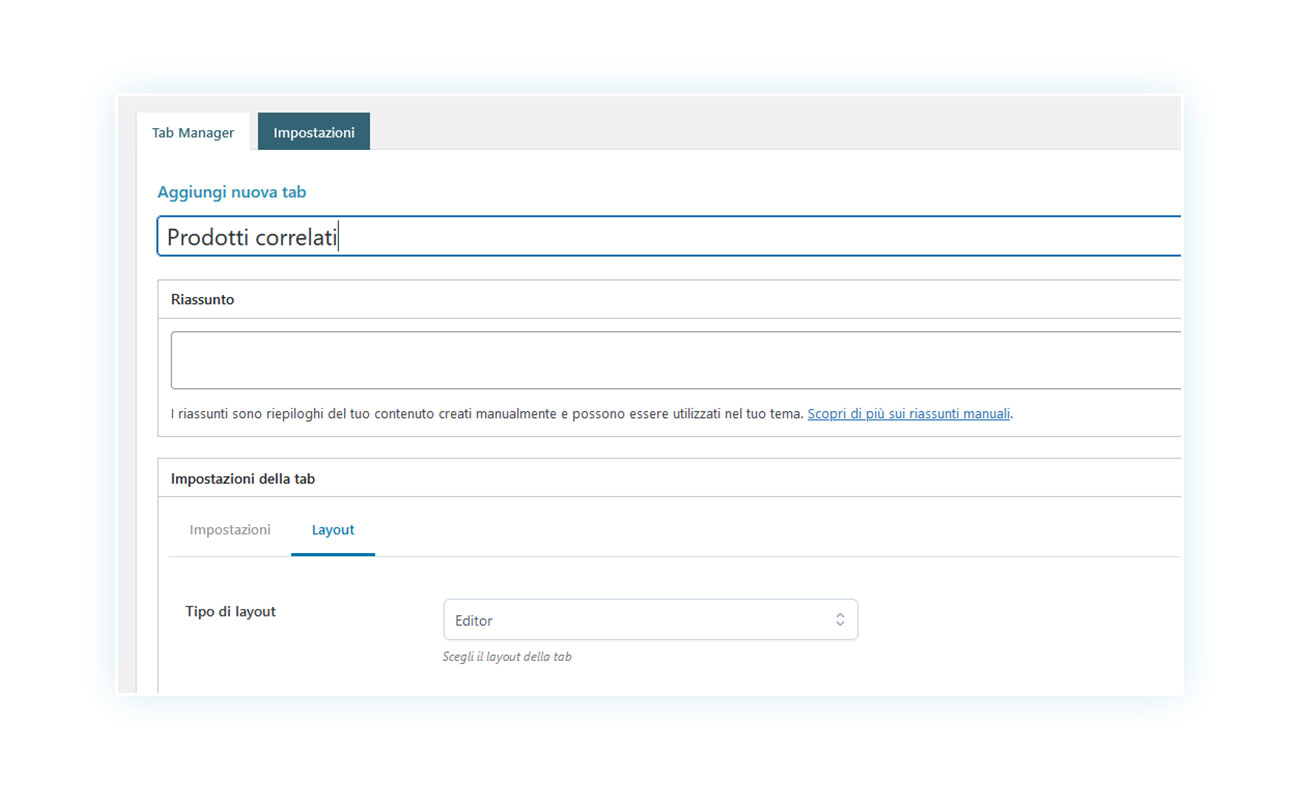The width and height of the screenshot is (1300, 790).
Task: Select the Layout sub-tab
Action: [x=333, y=530]
